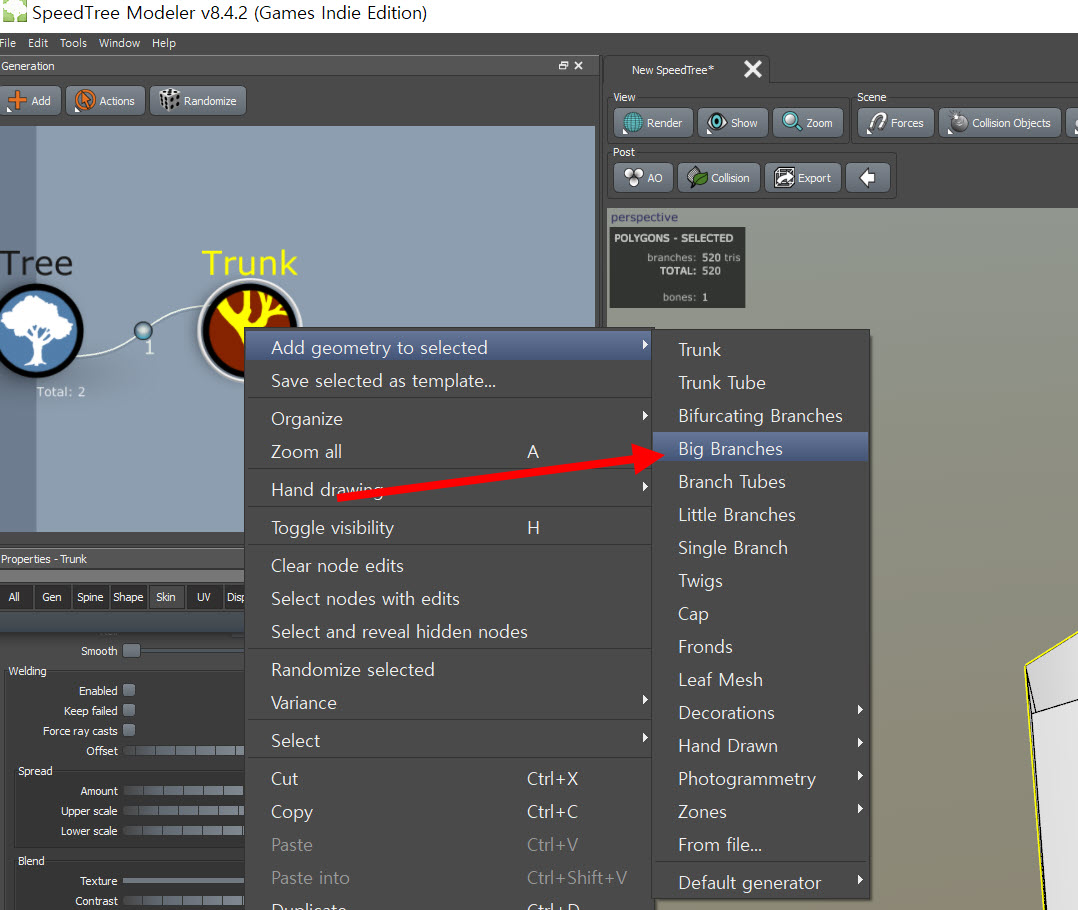
Task: Close the Generation panel
Action: point(578,66)
